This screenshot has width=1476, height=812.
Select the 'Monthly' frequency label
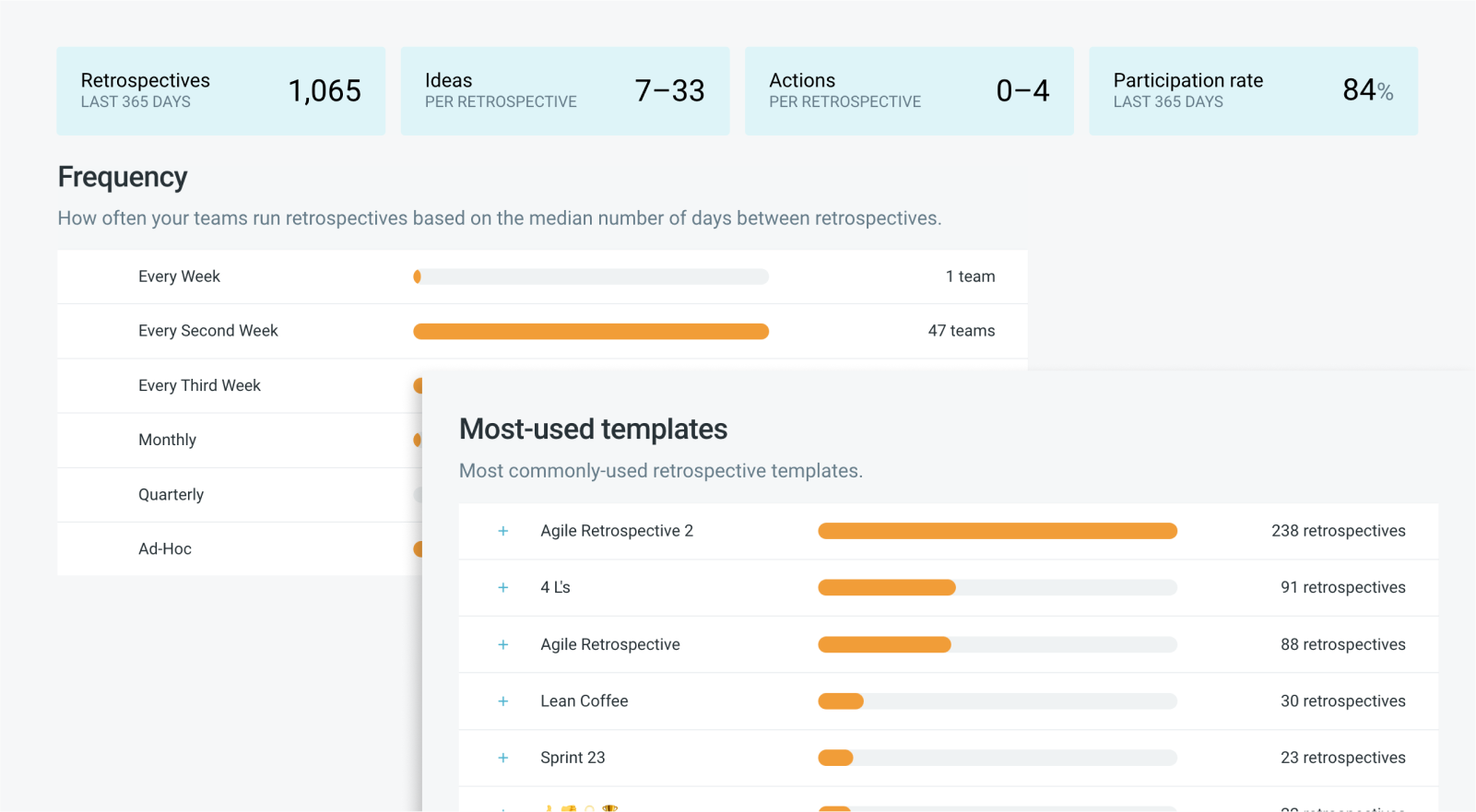tap(167, 440)
